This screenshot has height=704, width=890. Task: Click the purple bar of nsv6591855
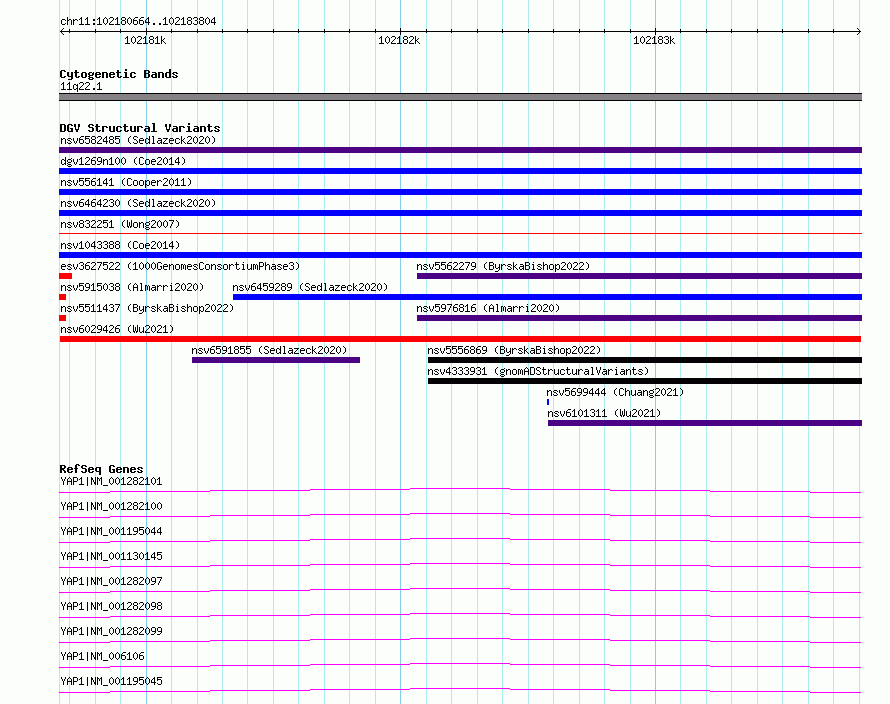(x=276, y=360)
